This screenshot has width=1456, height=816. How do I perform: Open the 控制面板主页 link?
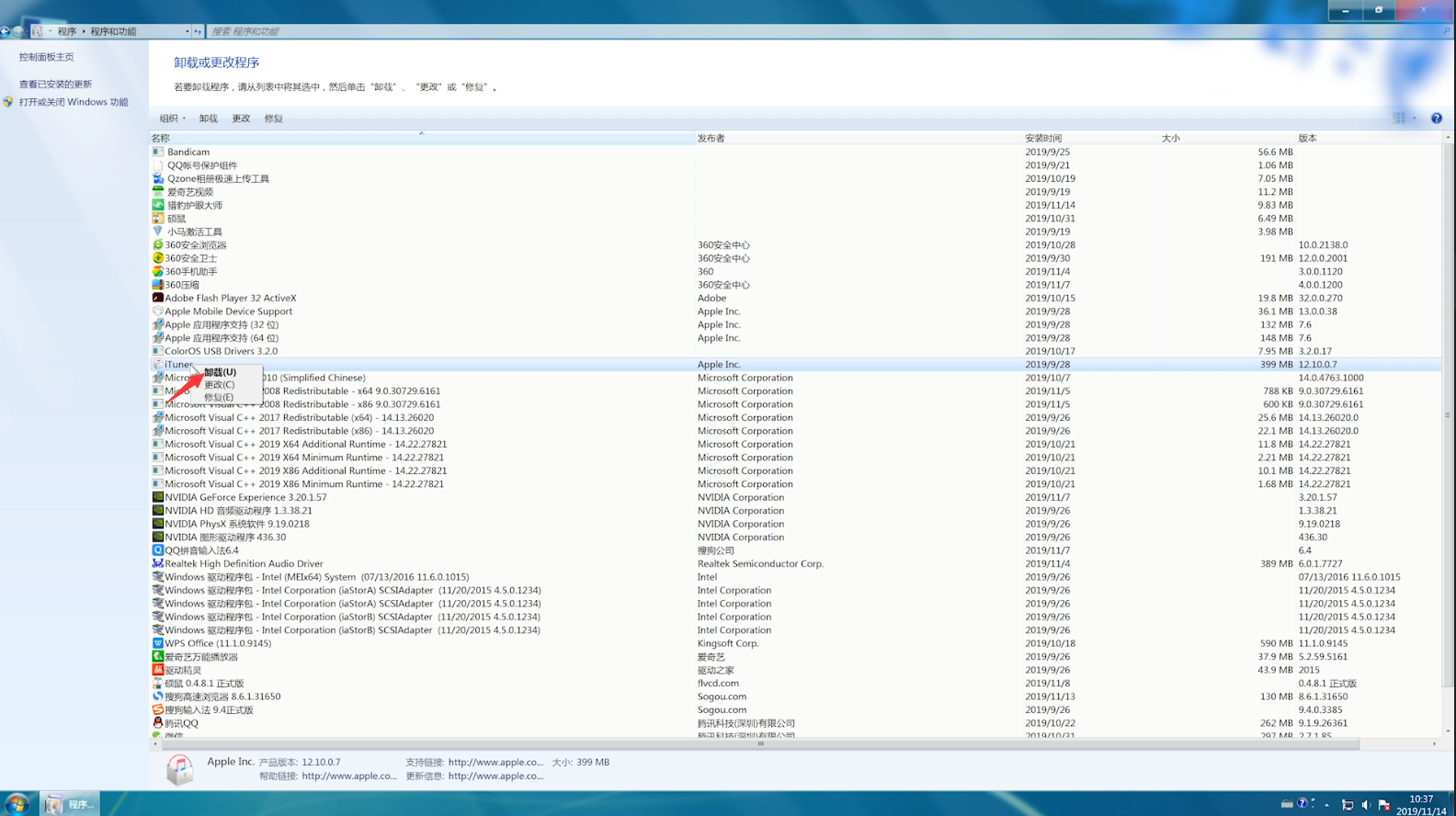46,57
